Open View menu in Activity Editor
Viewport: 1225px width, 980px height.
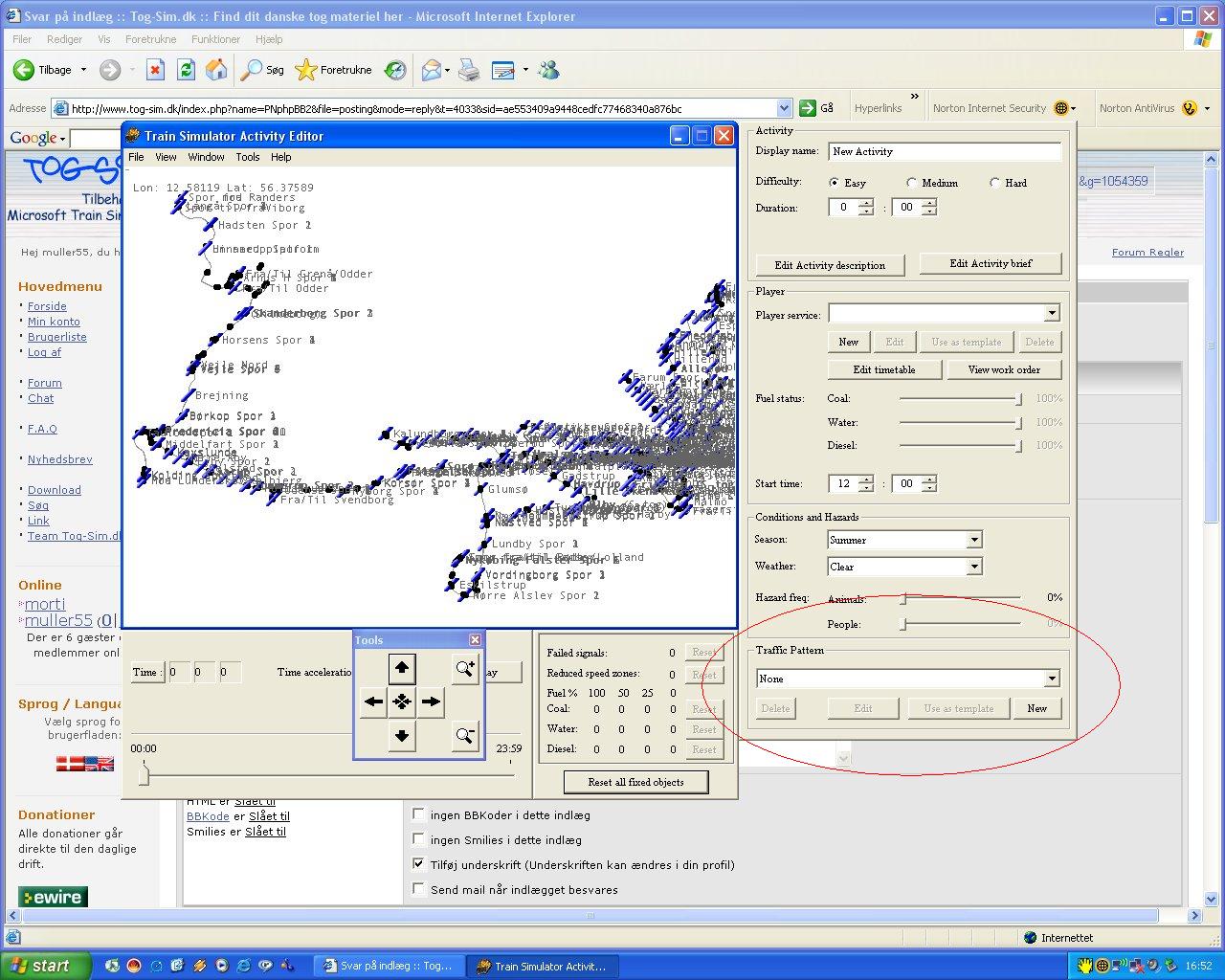tap(166, 157)
